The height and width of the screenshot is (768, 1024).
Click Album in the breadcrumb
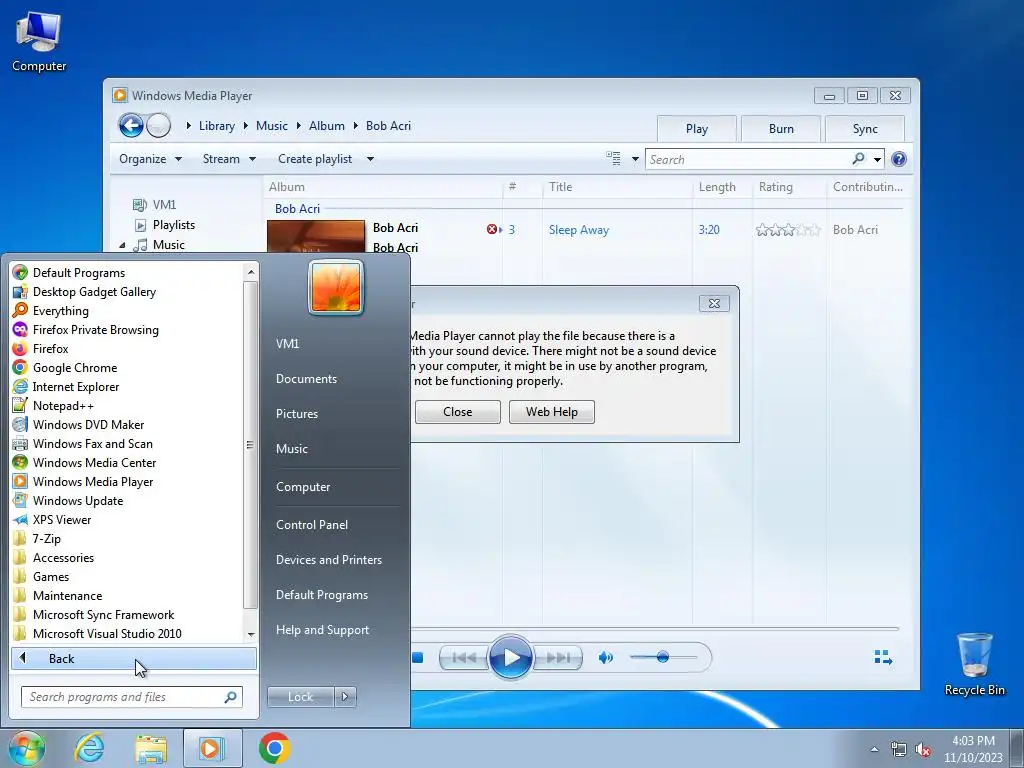coord(327,126)
